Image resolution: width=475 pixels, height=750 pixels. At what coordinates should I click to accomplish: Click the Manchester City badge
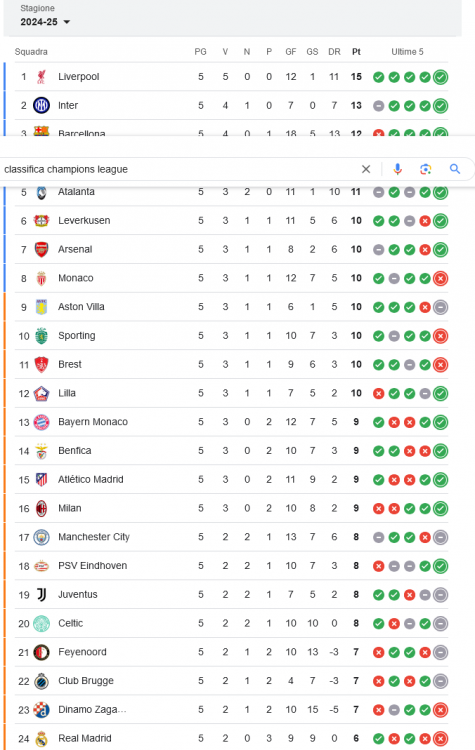point(42,537)
